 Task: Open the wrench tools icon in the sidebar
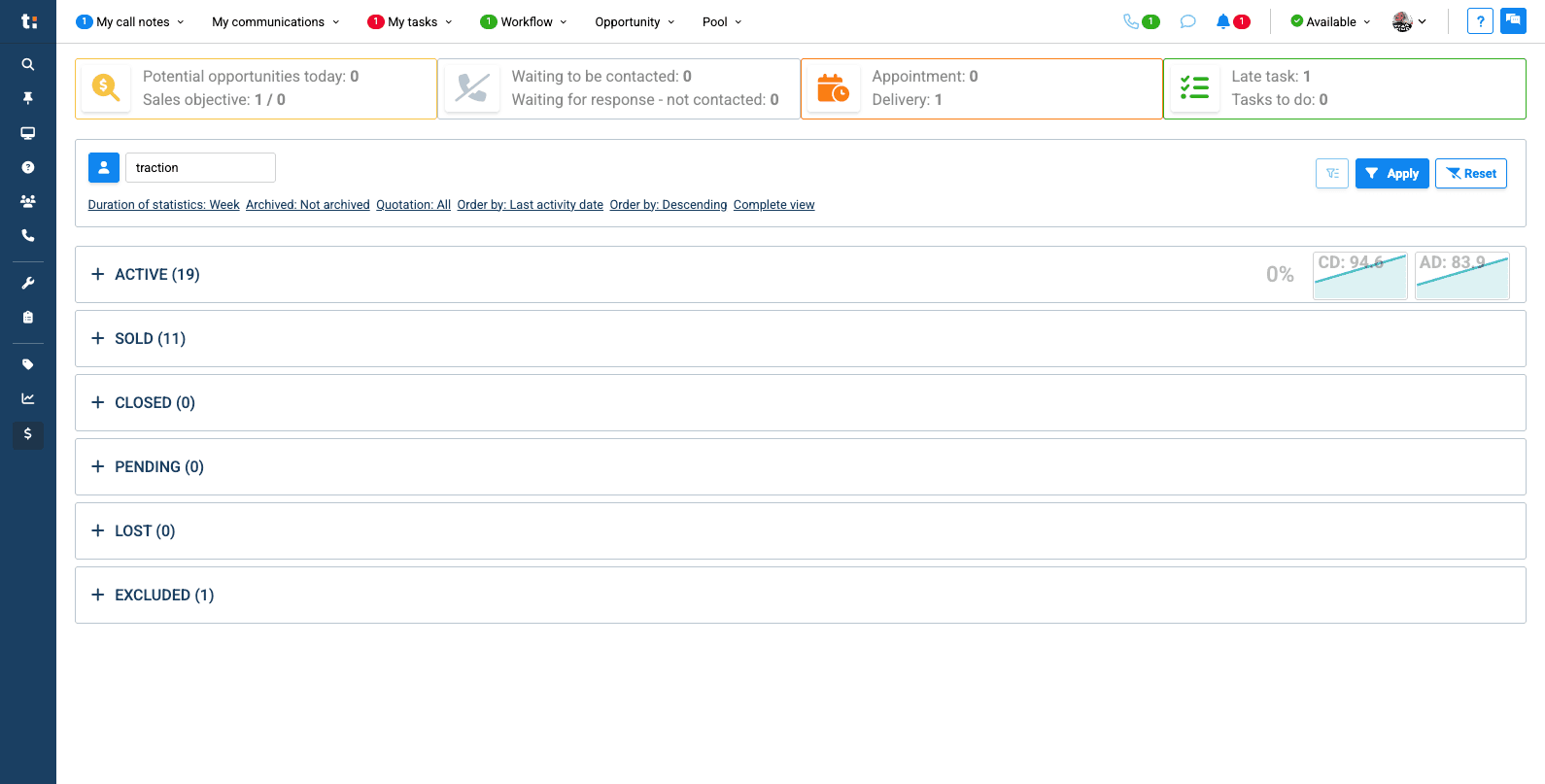pyautogui.click(x=28, y=283)
